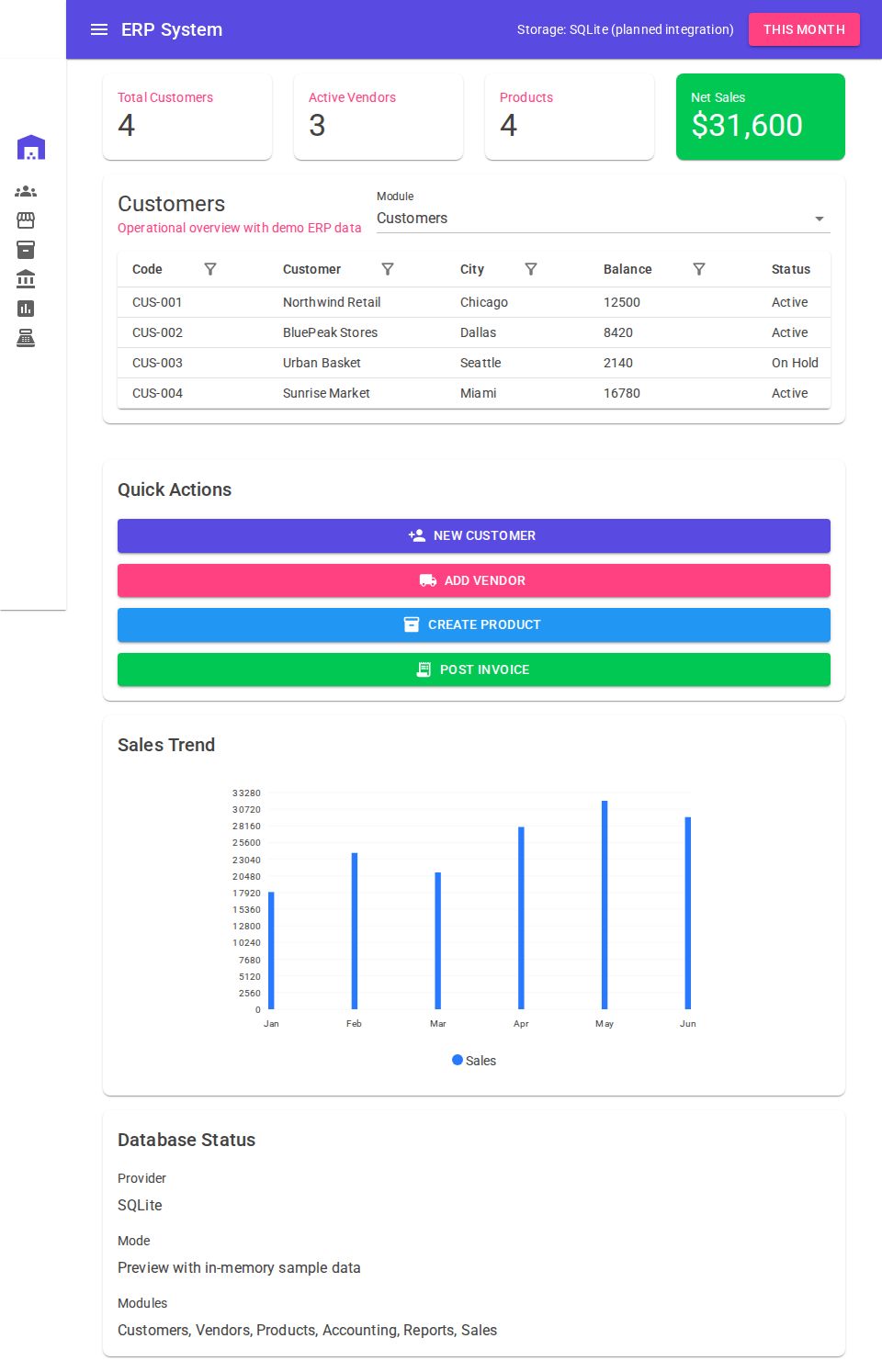Filter the City column
Image resolution: width=882 pixels, height=1372 pixels.
pos(531,269)
